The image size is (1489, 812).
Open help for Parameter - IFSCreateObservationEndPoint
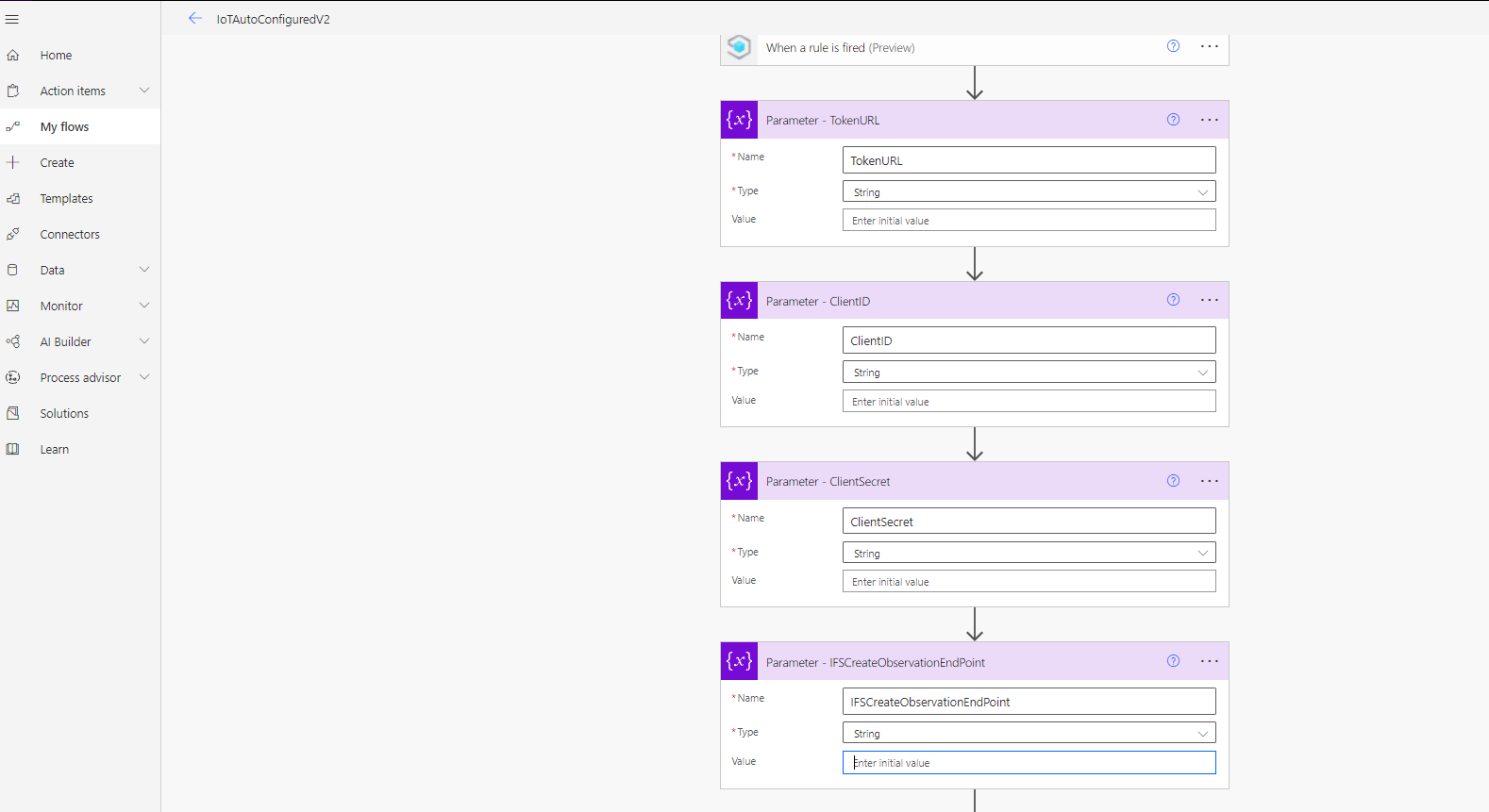coord(1173,661)
